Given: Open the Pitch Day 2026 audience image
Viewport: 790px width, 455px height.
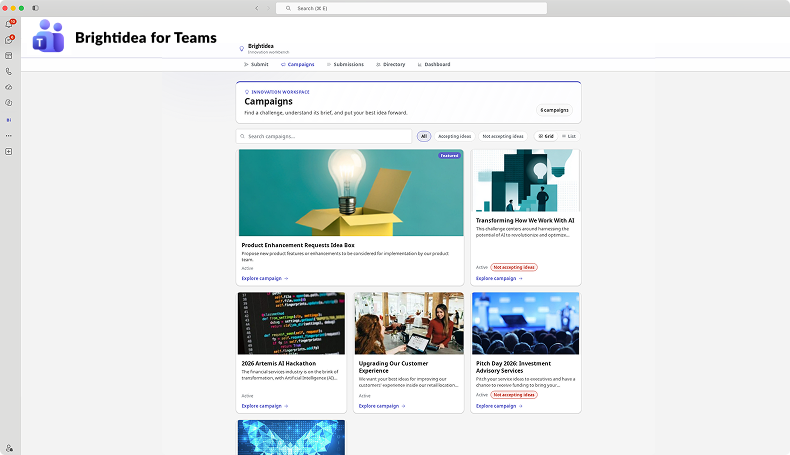Looking at the screenshot, I should [x=525, y=323].
